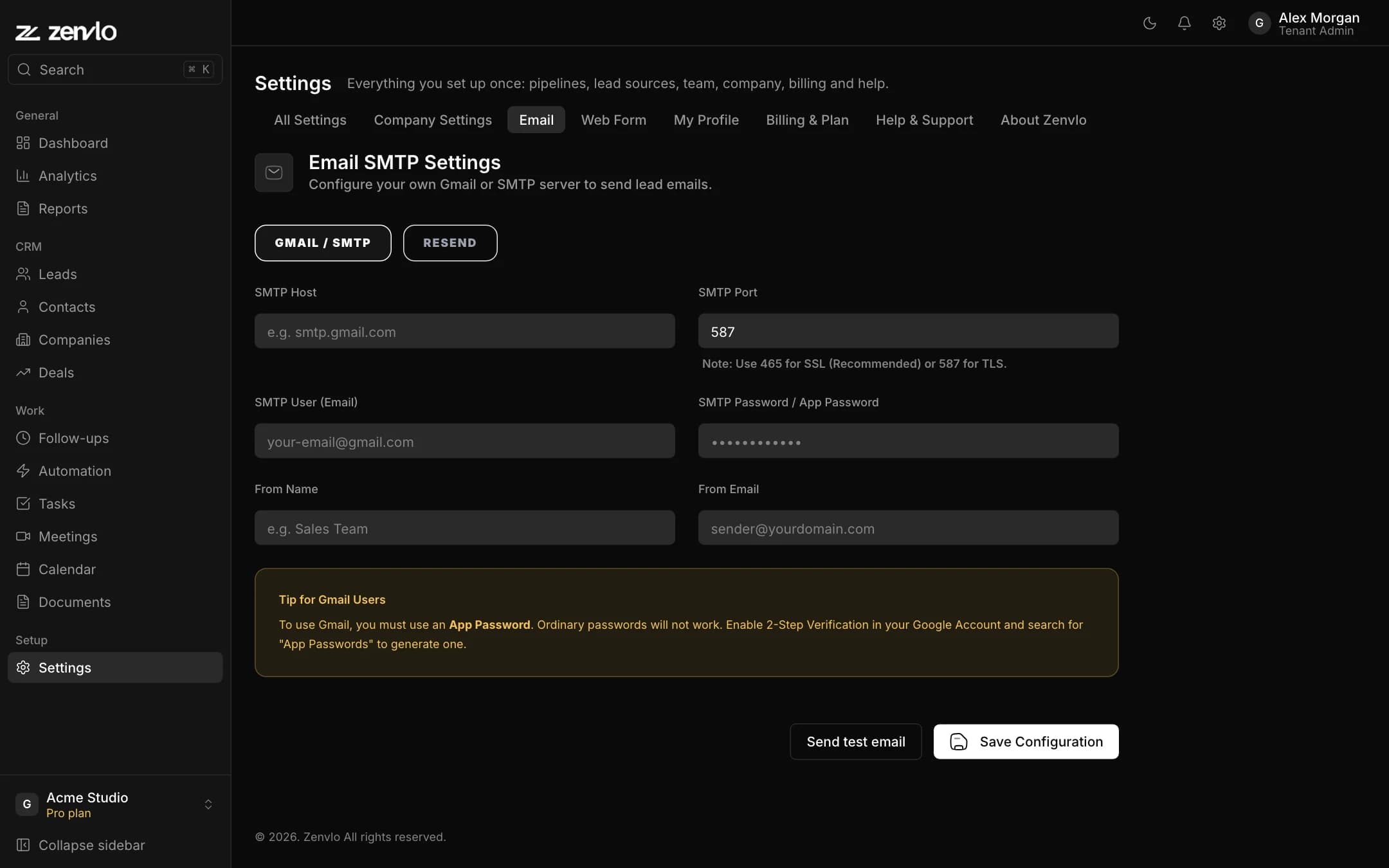1389x868 pixels.
Task: Click the envelope icon beside Email SMTP Settings
Action: pos(274,172)
